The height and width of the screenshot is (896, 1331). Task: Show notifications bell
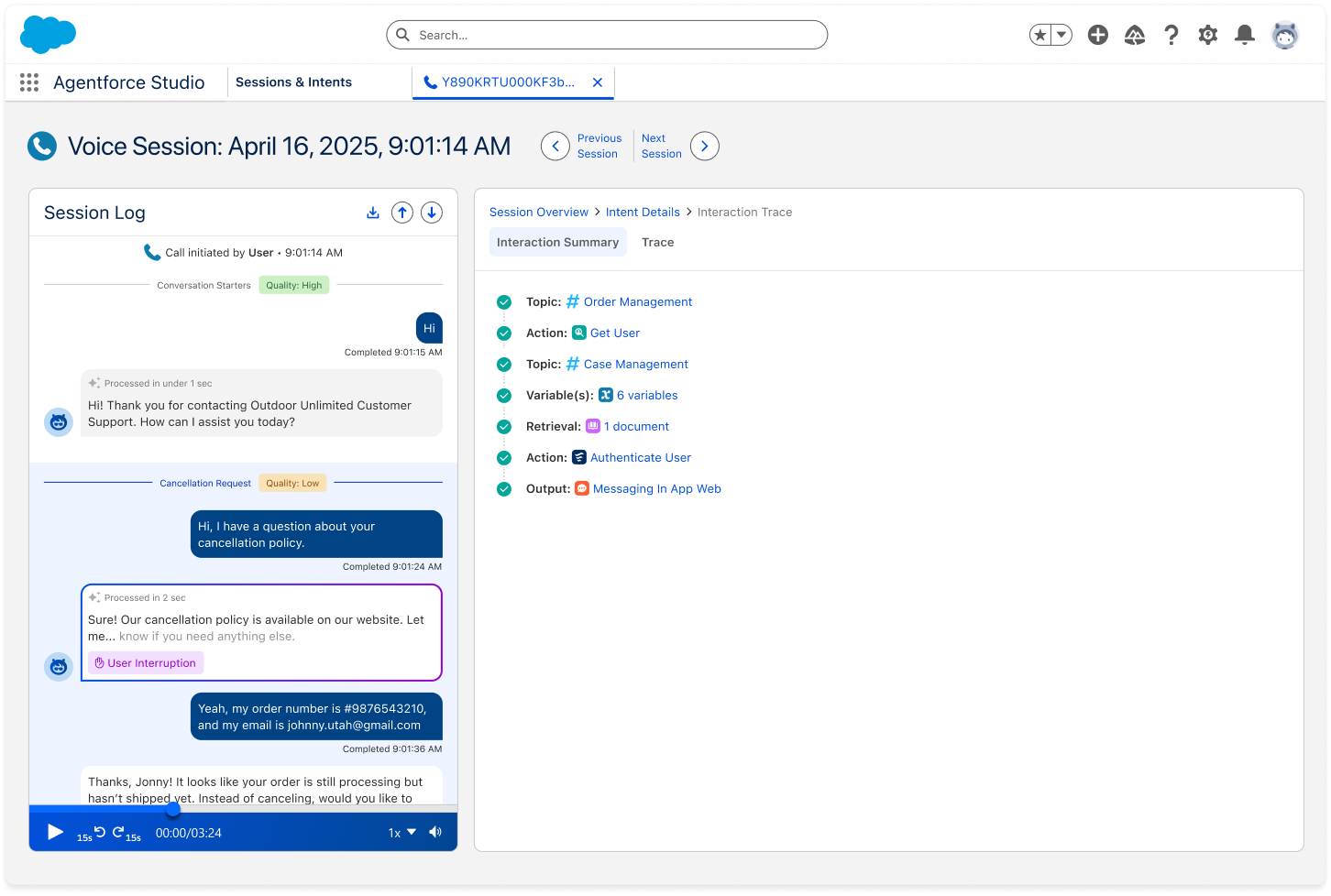coord(1245,35)
